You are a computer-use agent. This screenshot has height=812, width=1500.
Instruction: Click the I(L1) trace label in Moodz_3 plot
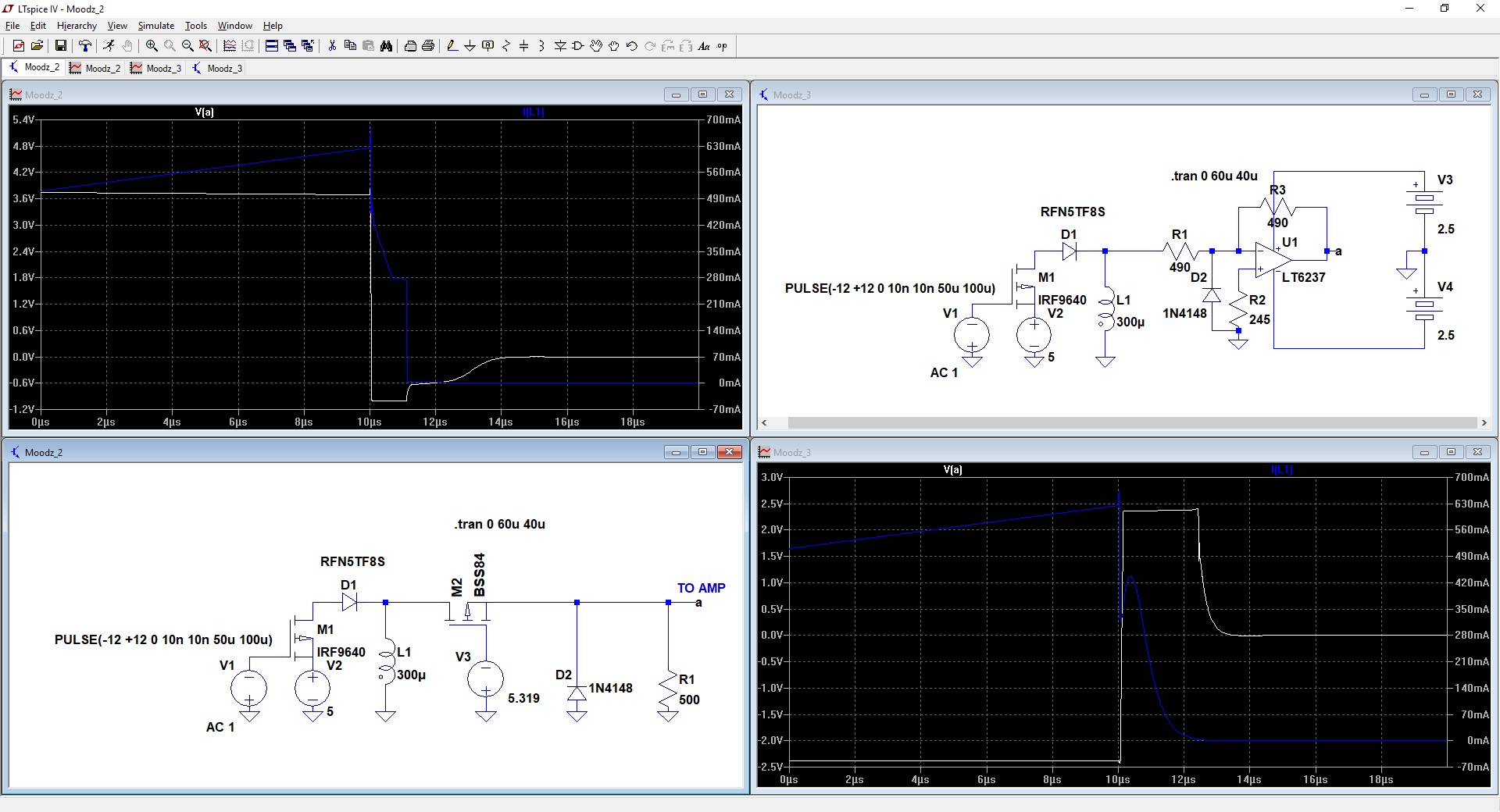(x=1281, y=470)
